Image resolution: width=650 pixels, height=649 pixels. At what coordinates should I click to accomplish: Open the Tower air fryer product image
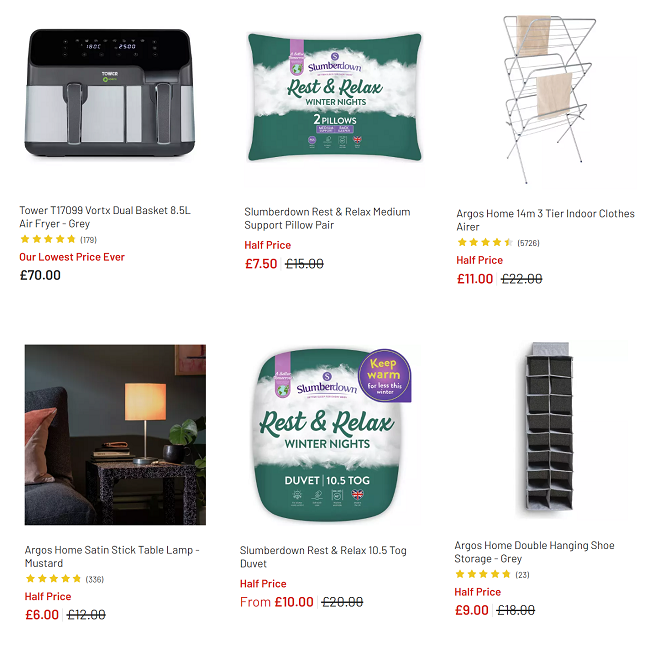pyautogui.click(x=110, y=93)
